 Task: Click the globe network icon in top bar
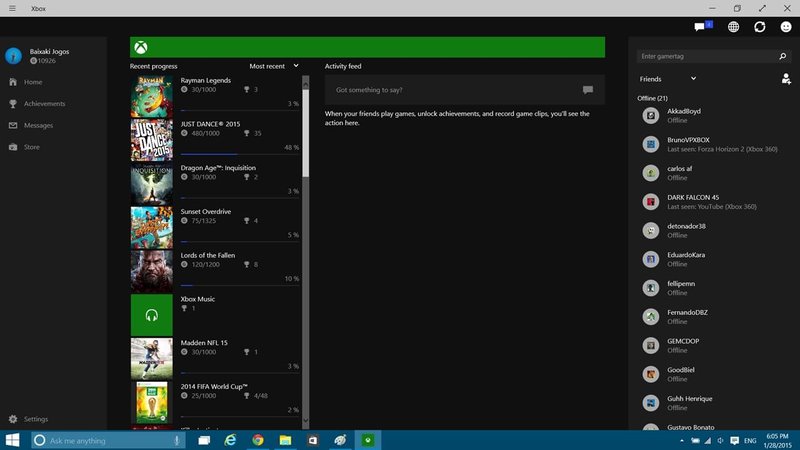click(733, 27)
